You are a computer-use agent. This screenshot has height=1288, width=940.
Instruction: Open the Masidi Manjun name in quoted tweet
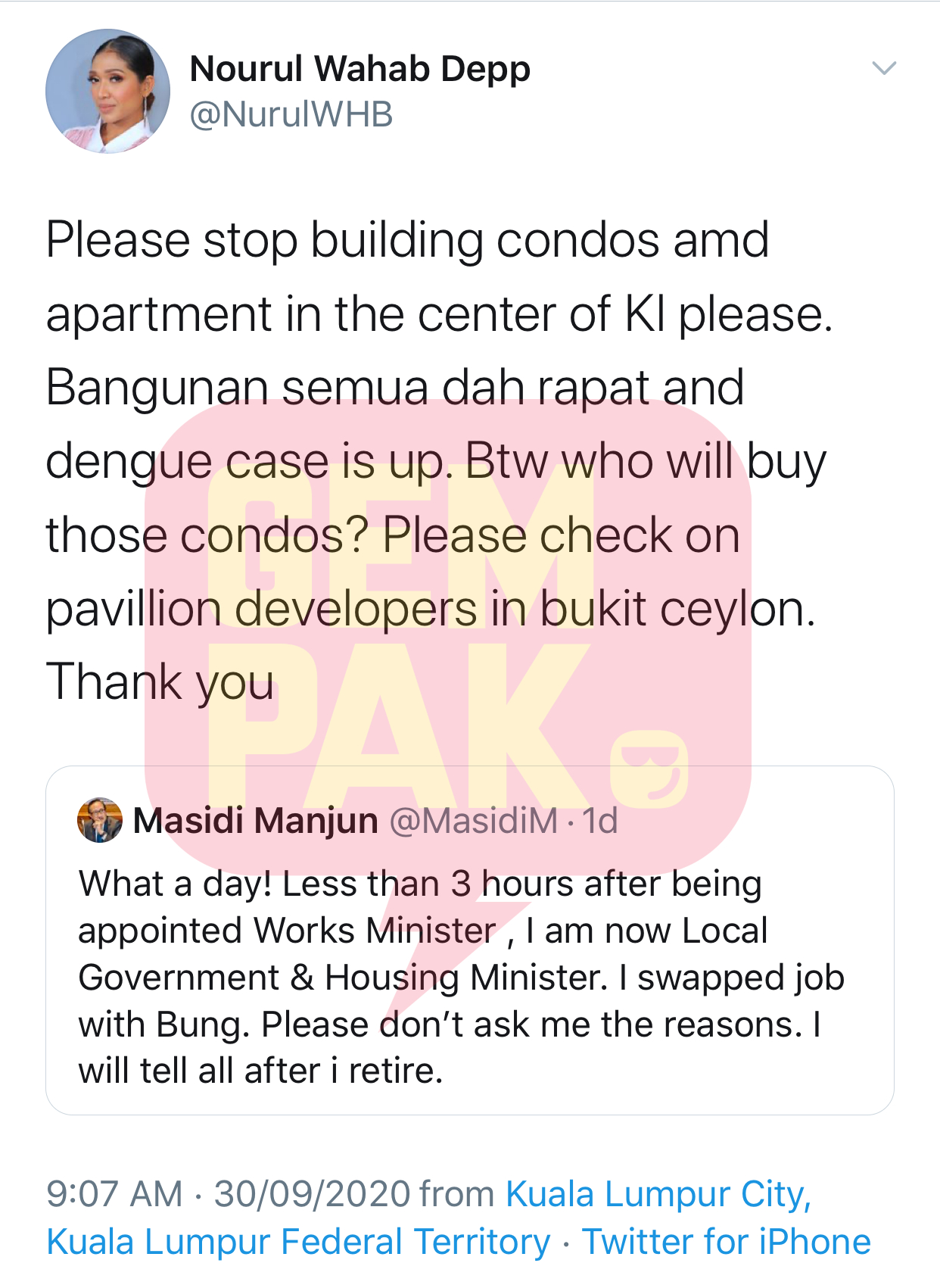(256, 821)
